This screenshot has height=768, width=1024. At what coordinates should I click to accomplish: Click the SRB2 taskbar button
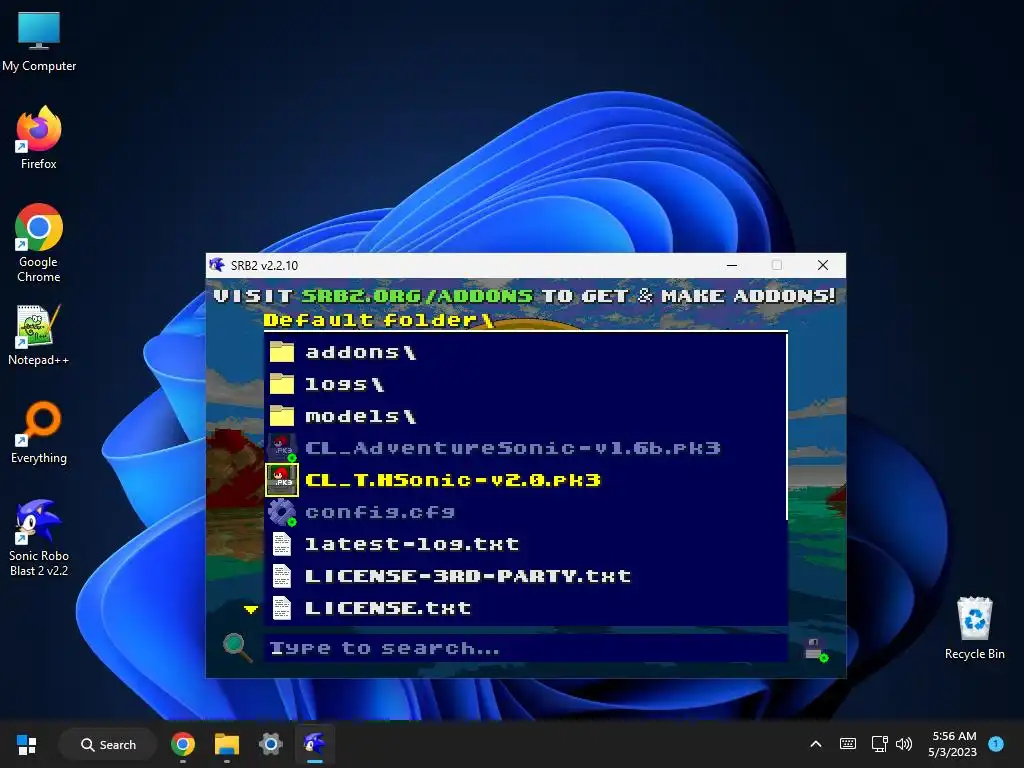point(315,744)
